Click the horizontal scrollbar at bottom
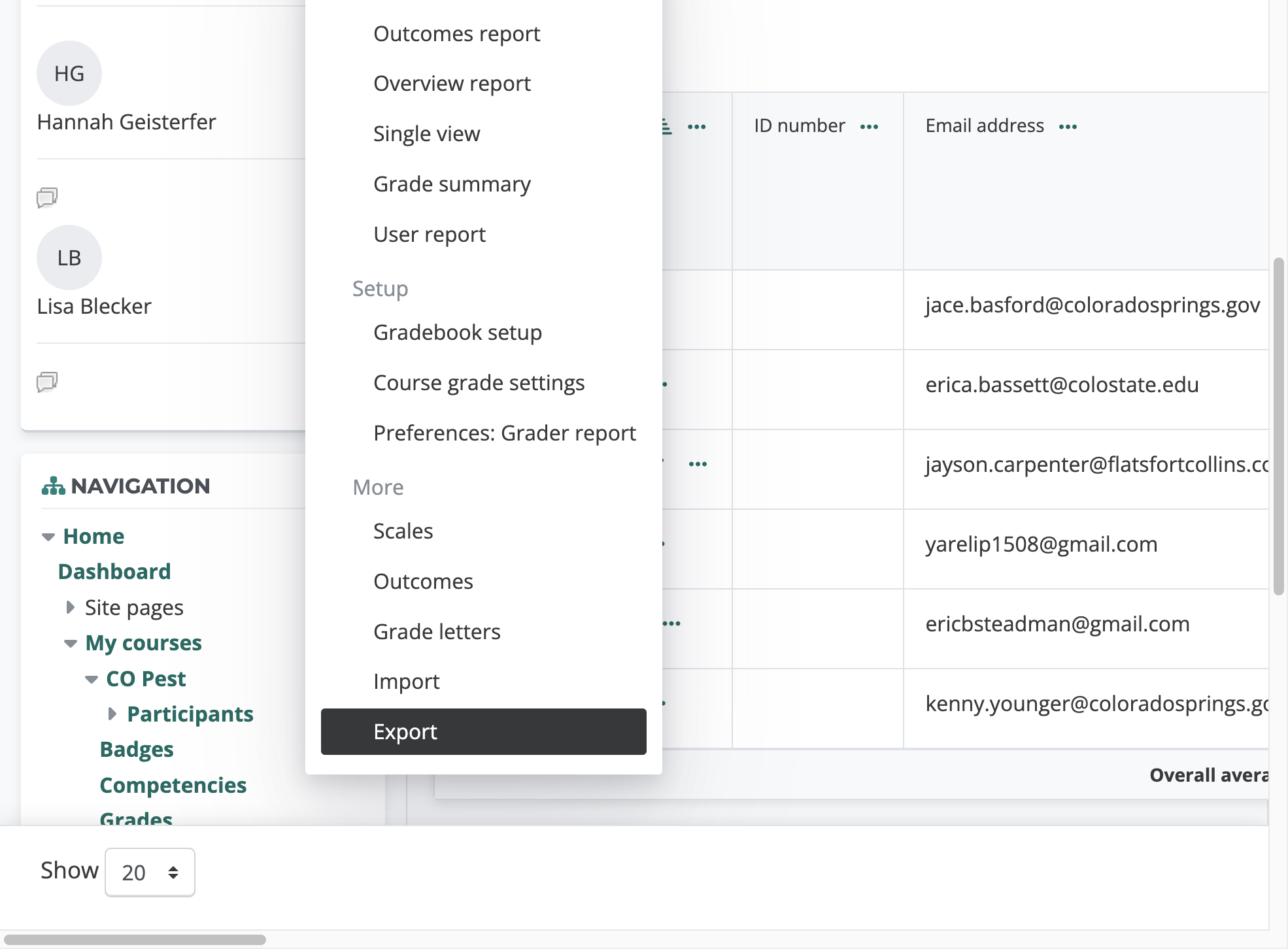The width and height of the screenshot is (1288, 949). (135, 940)
